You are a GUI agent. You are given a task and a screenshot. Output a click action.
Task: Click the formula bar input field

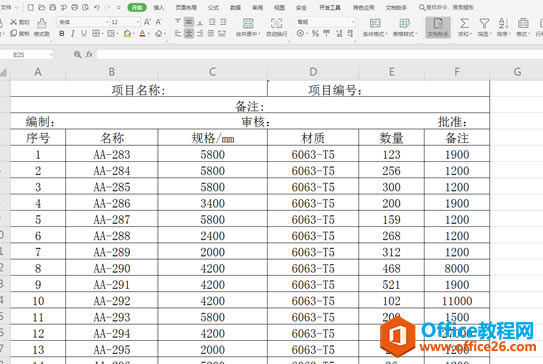coord(319,54)
